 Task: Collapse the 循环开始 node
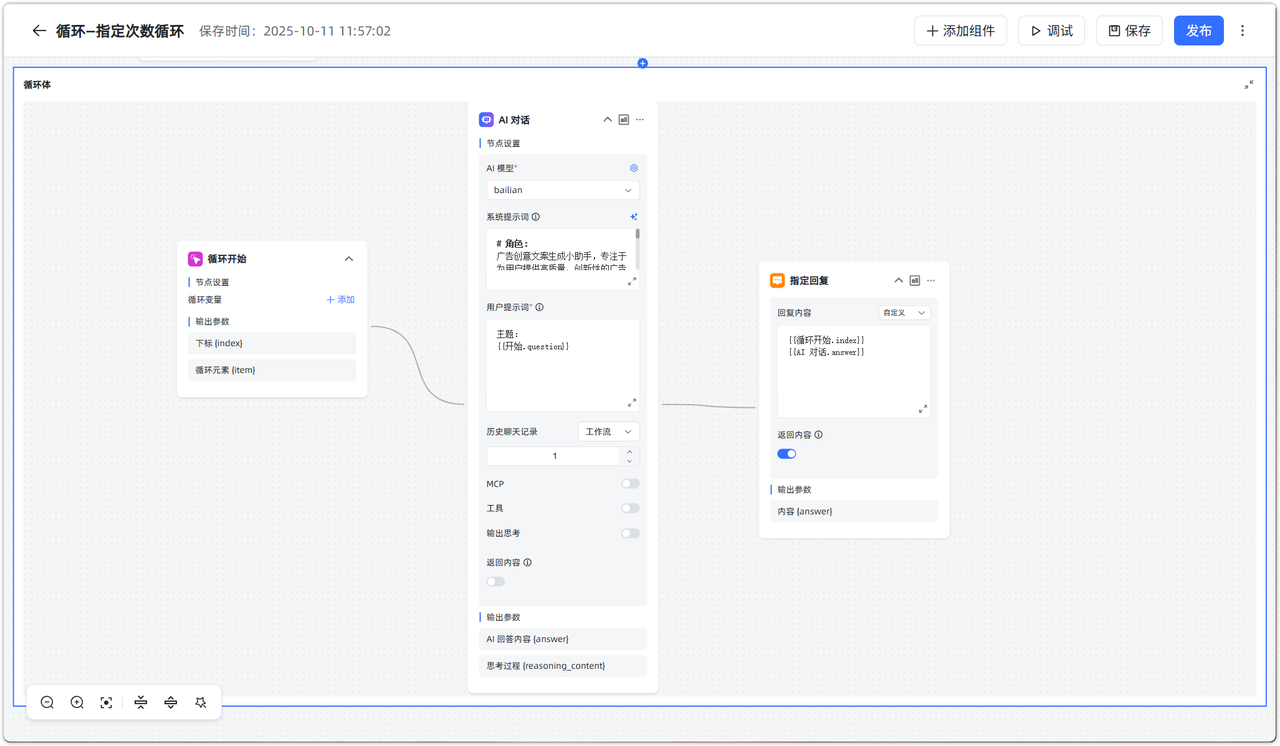pos(349,259)
